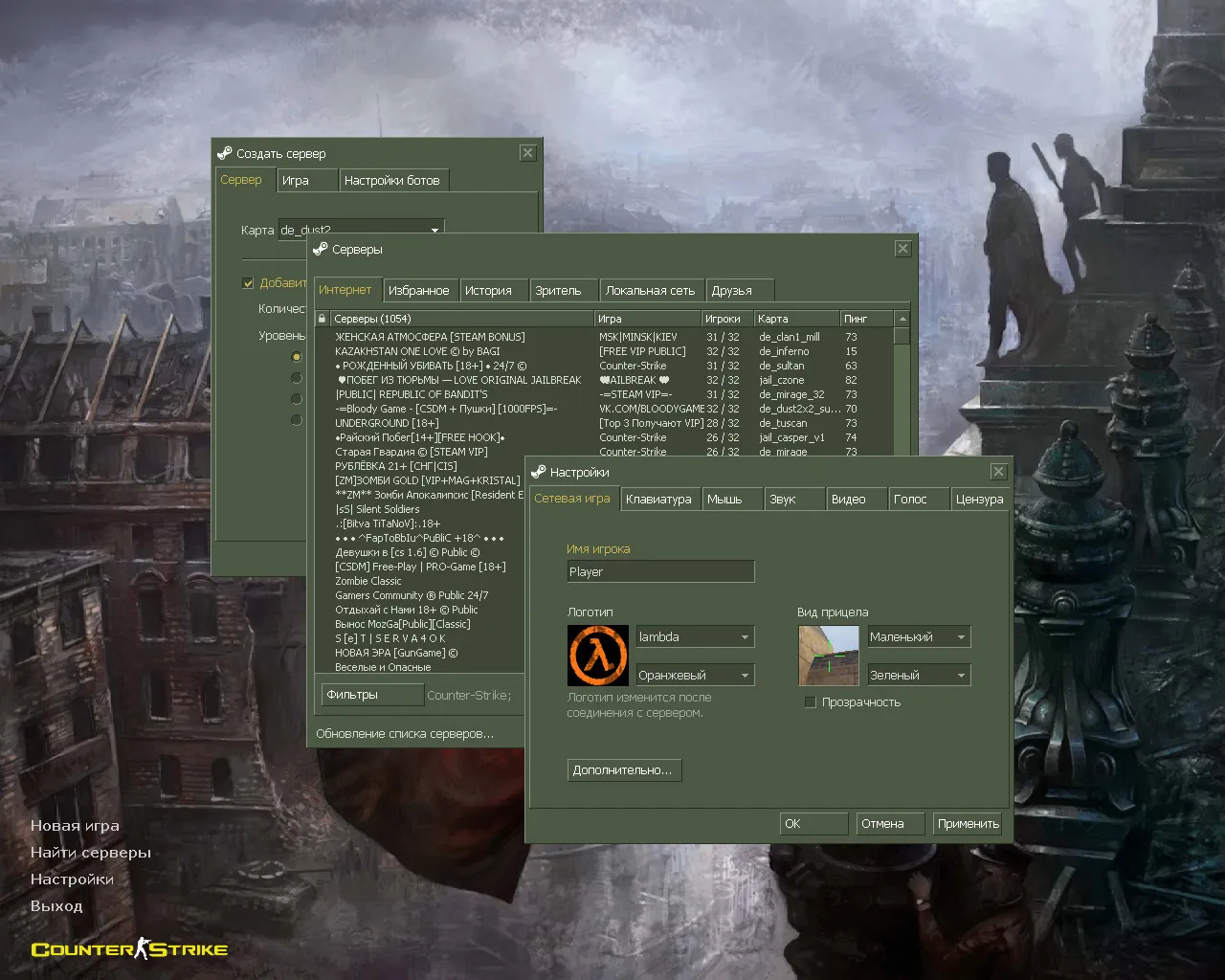Enable the Прозрачность crosshair checkbox
The image size is (1225, 980).
[x=811, y=702]
